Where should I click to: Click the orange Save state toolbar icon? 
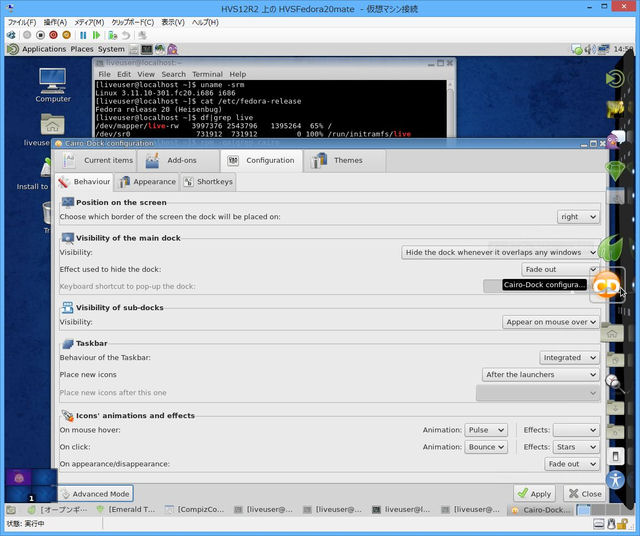coord(67,35)
